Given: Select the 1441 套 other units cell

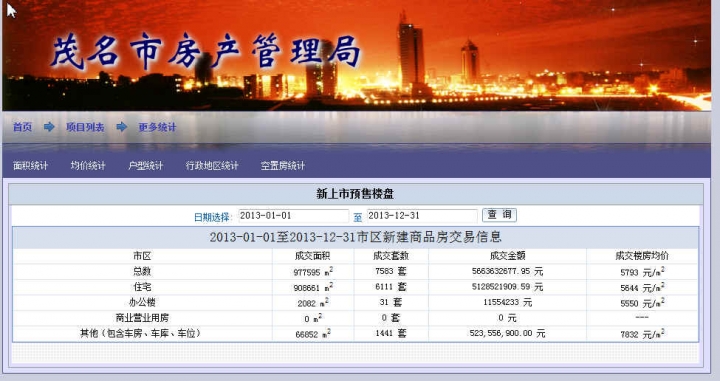Looking at the screenshot, I should click(391, 333).
